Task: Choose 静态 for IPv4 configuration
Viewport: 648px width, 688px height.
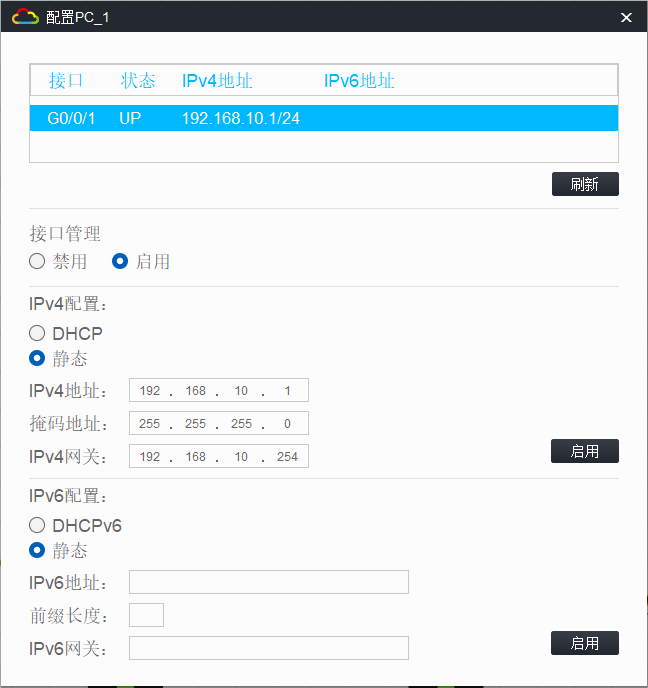Action: click(38, 358)
